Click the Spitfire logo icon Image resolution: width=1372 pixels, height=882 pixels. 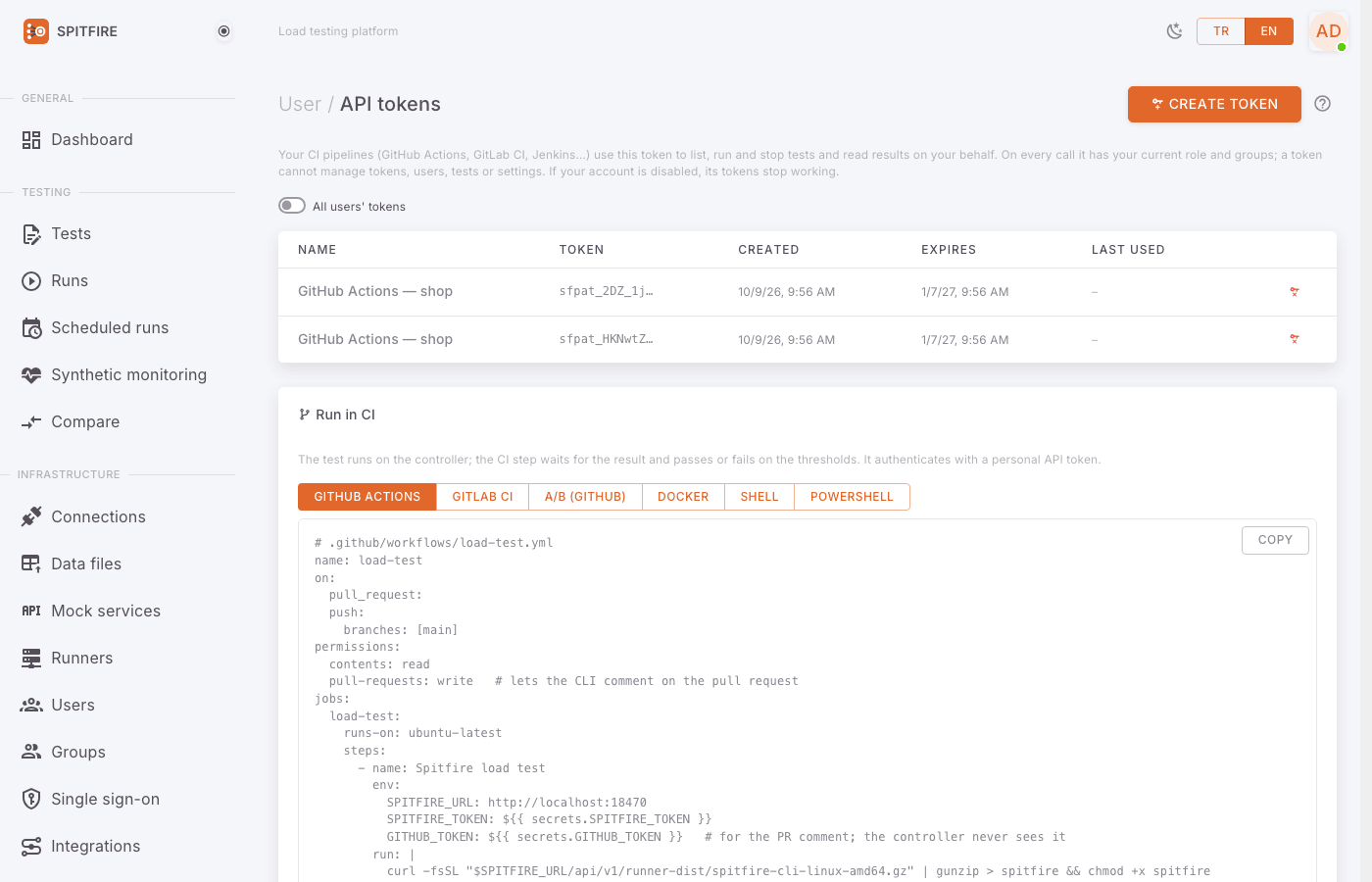[36, 31]
